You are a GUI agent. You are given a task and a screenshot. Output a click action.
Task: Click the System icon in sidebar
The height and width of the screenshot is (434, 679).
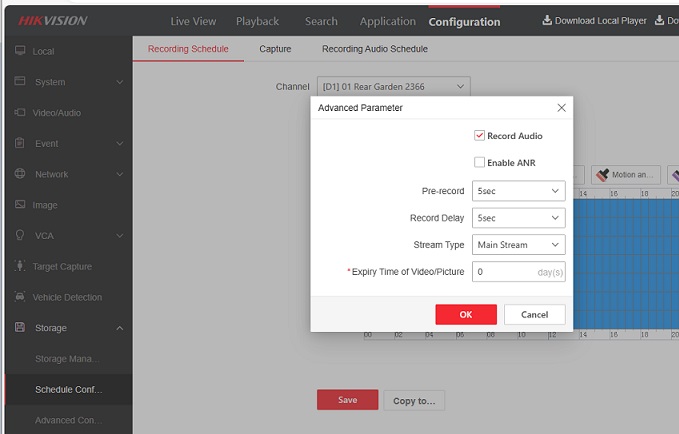[20, 82]
